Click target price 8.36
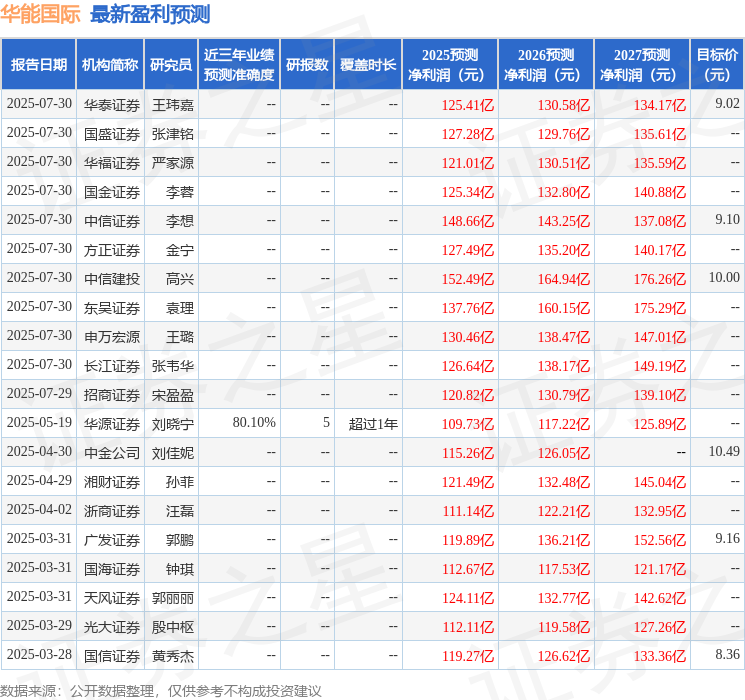The height and width of the screenshot is (700, 745). coord(727,654)
